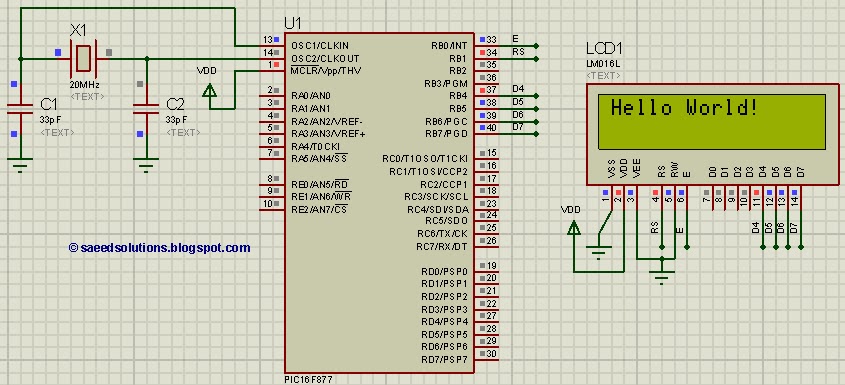Click the ground symbol under C2
The image size is (845, 385).
[146, 164]
